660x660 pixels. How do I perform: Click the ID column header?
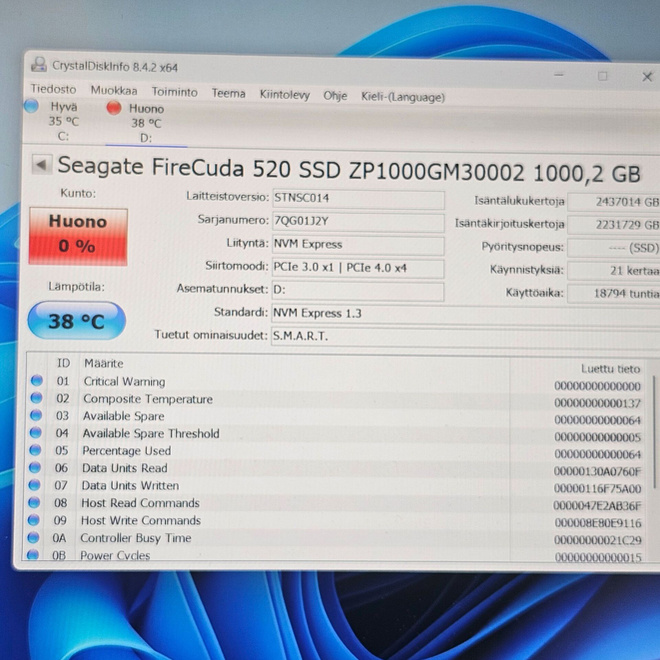point(63,363)
